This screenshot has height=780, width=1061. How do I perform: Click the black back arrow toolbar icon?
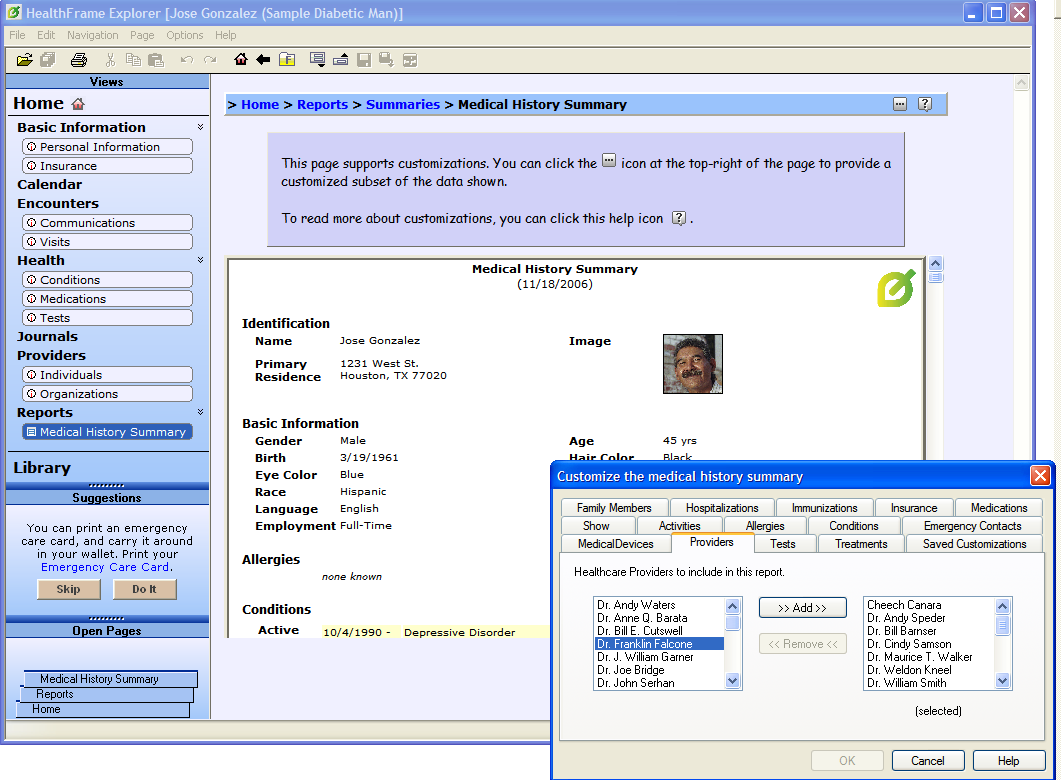[263, 60]
